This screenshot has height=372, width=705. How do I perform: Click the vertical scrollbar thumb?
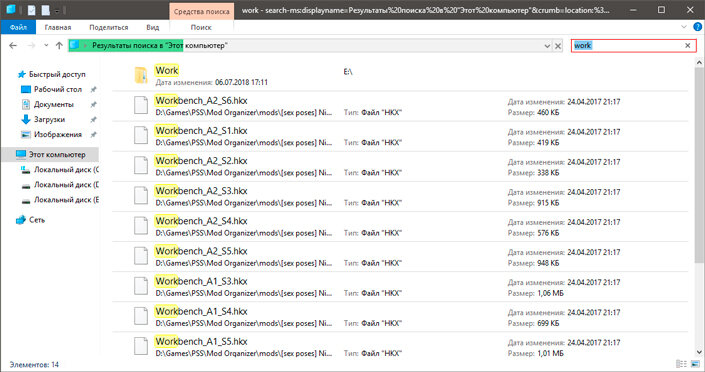699,166
